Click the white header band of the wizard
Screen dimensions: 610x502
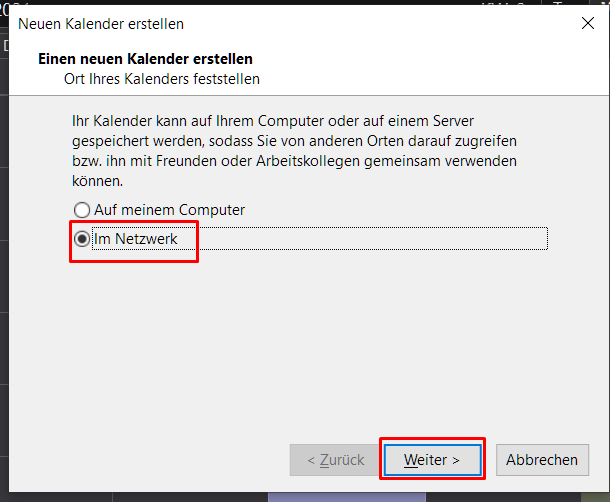tap(450, 68)
